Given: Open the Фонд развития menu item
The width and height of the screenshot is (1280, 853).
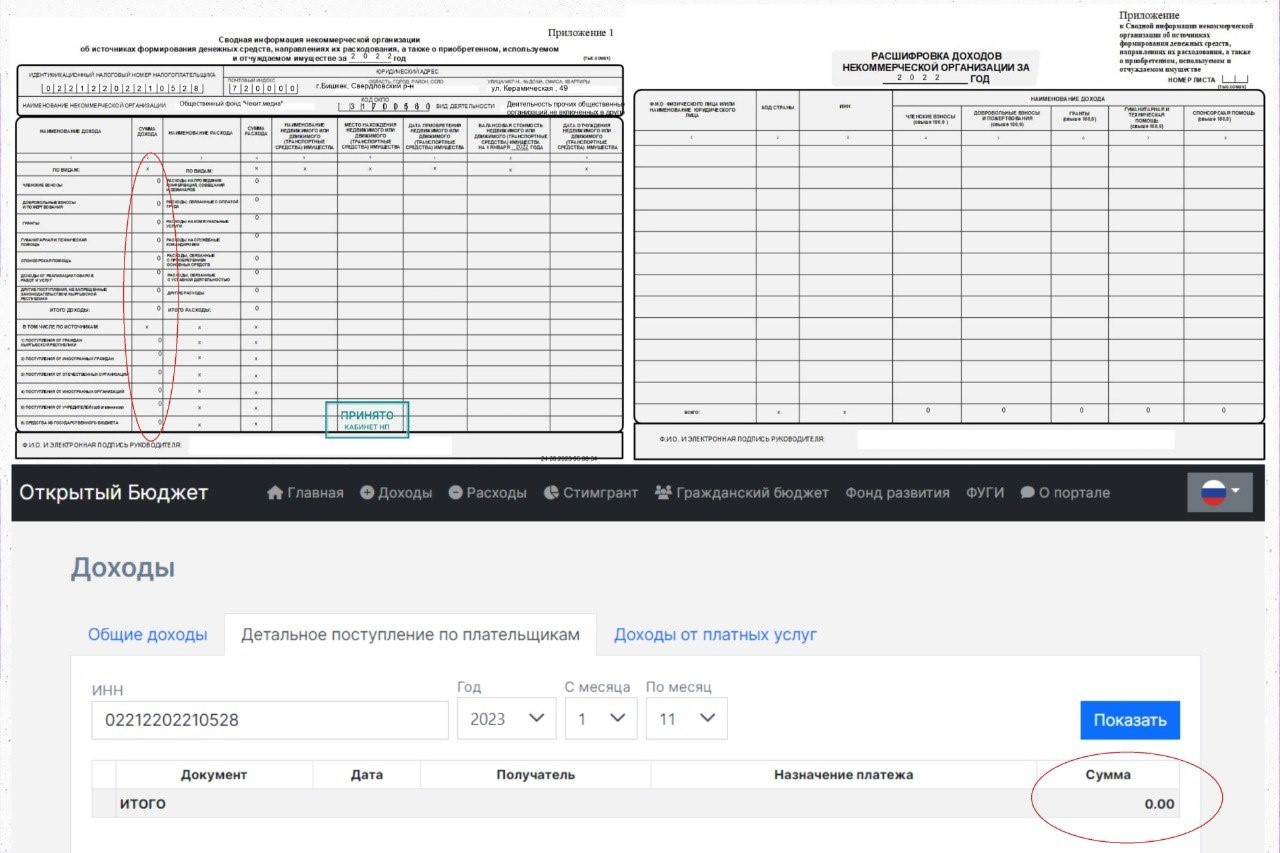Looking at the screenshot, I should pos(897,493).
